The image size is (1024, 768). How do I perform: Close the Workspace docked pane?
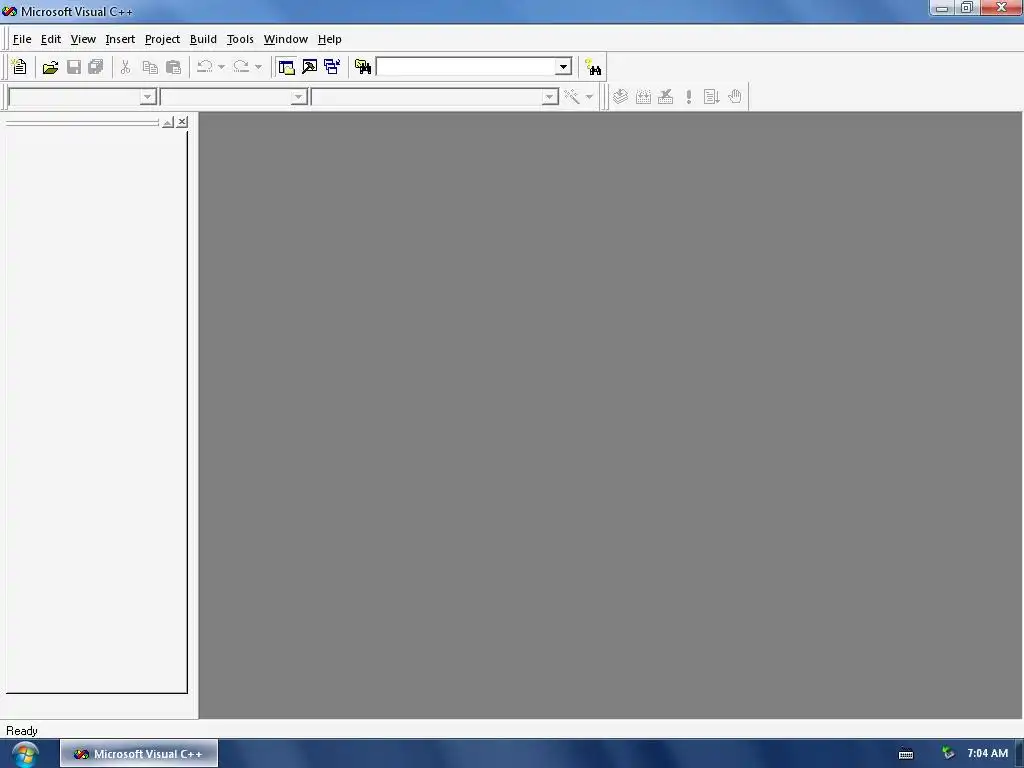coord(182,122)
